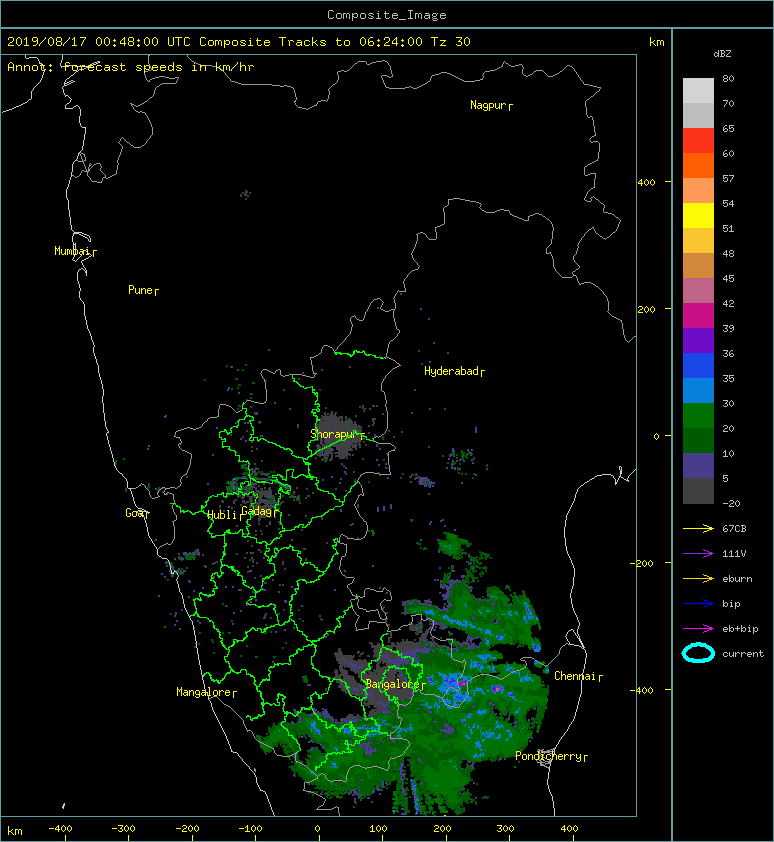Screen dimensions: 774x842
Task: Click the -20 value on the dBZ scale
Action: [731, 504]
